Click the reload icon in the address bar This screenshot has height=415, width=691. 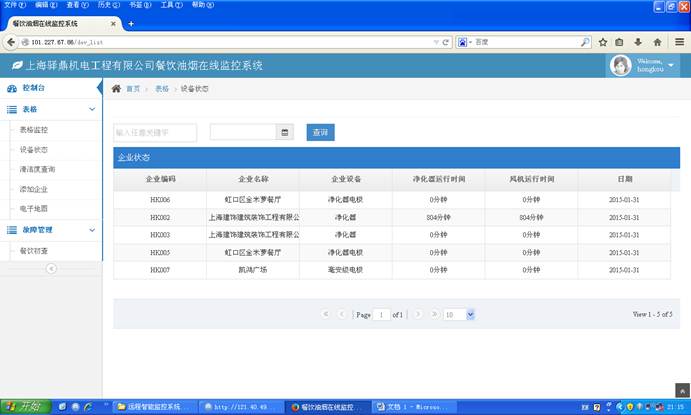[x=446, y=42]
